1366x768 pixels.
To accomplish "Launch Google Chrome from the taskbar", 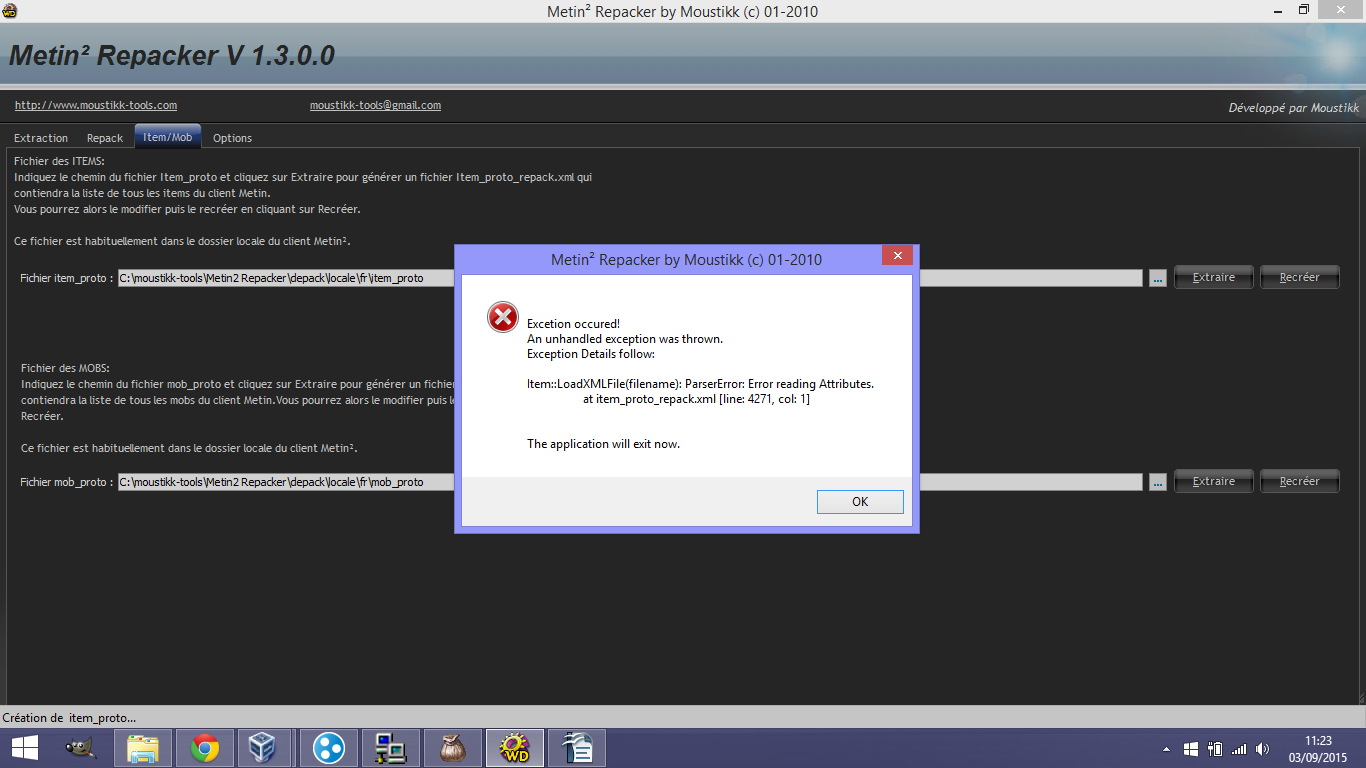I will click(205, 748).
